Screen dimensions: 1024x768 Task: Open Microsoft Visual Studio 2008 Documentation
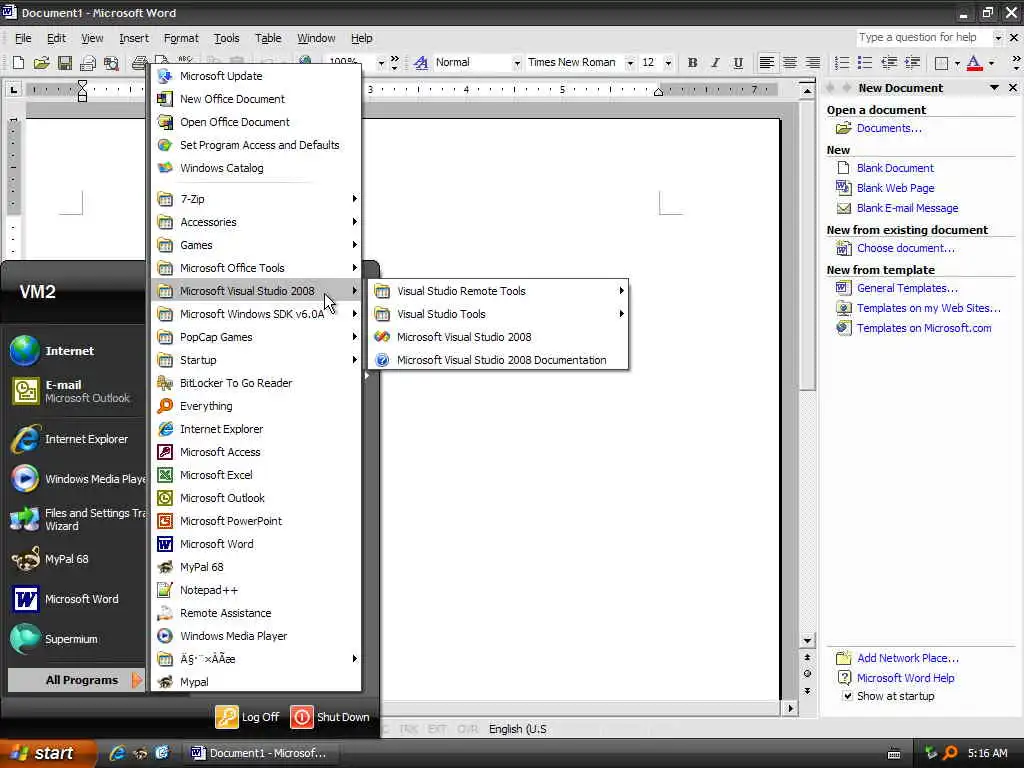[x=498, y=360]
